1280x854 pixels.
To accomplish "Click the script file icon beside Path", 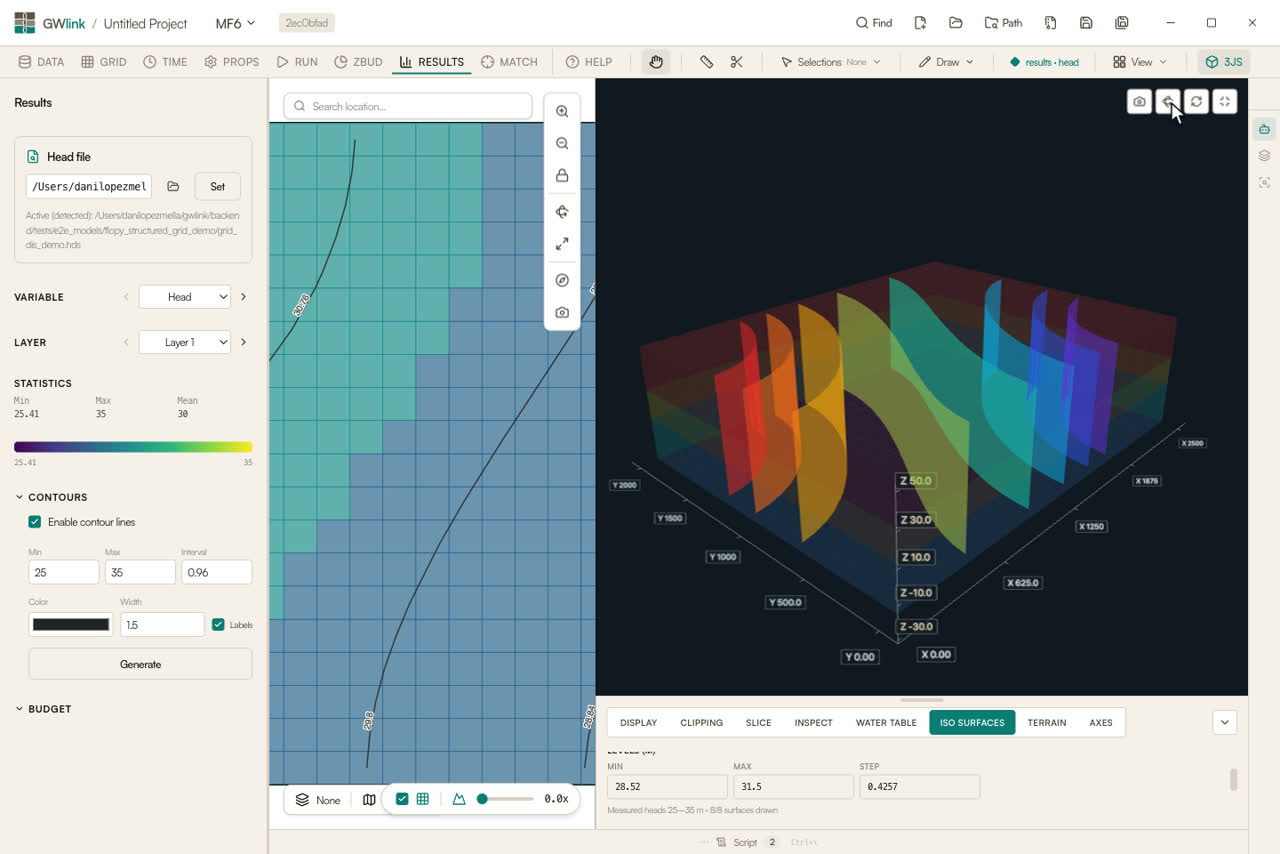I will pyautogui.click(x=1050, y=23).
